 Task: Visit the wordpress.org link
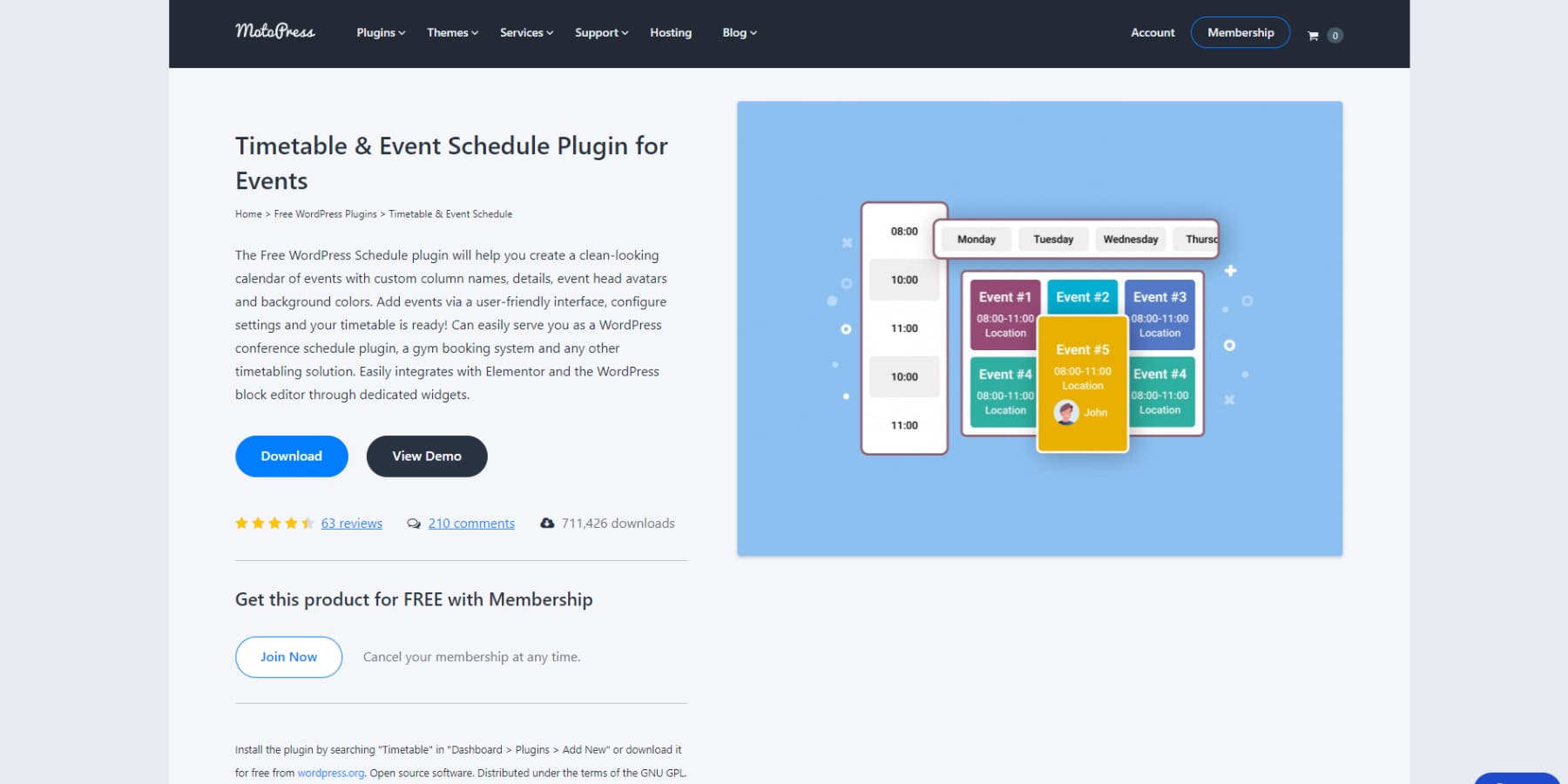(329, 772)
